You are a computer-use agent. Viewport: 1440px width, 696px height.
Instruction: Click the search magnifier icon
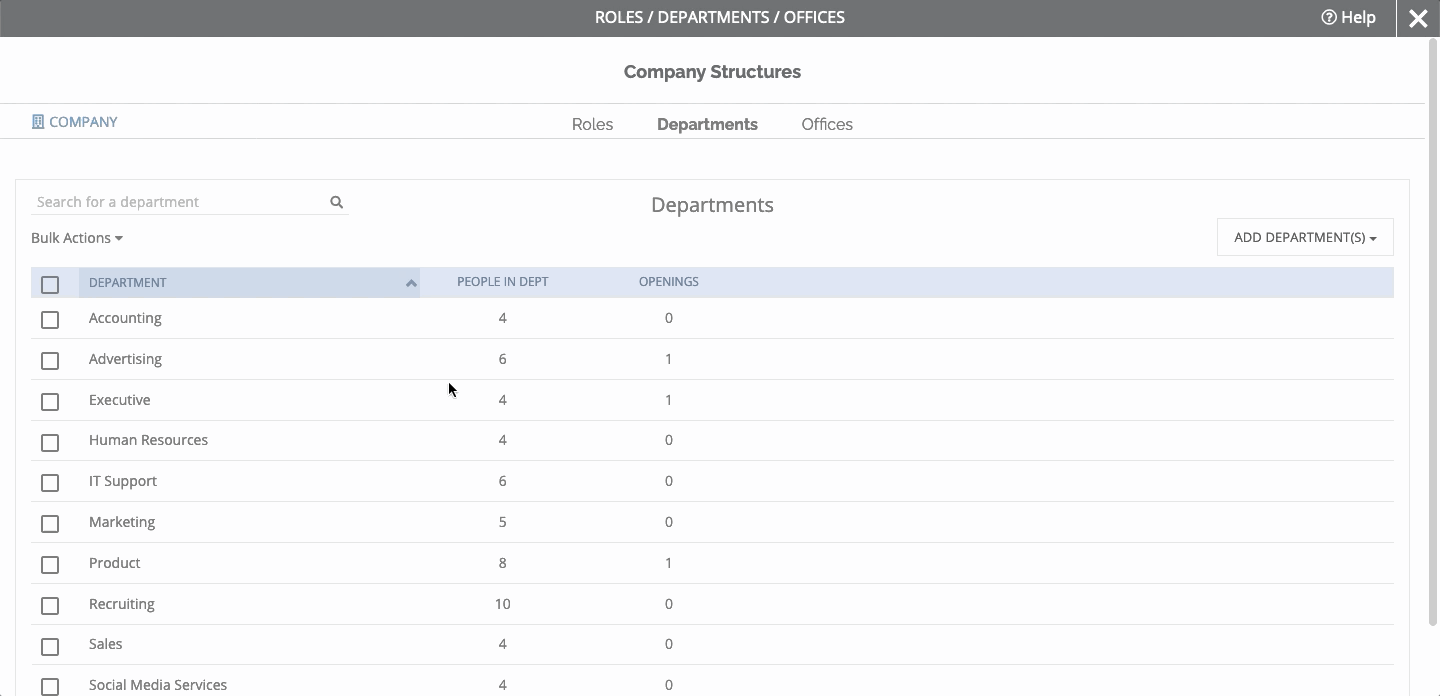[x=337, y=202]
